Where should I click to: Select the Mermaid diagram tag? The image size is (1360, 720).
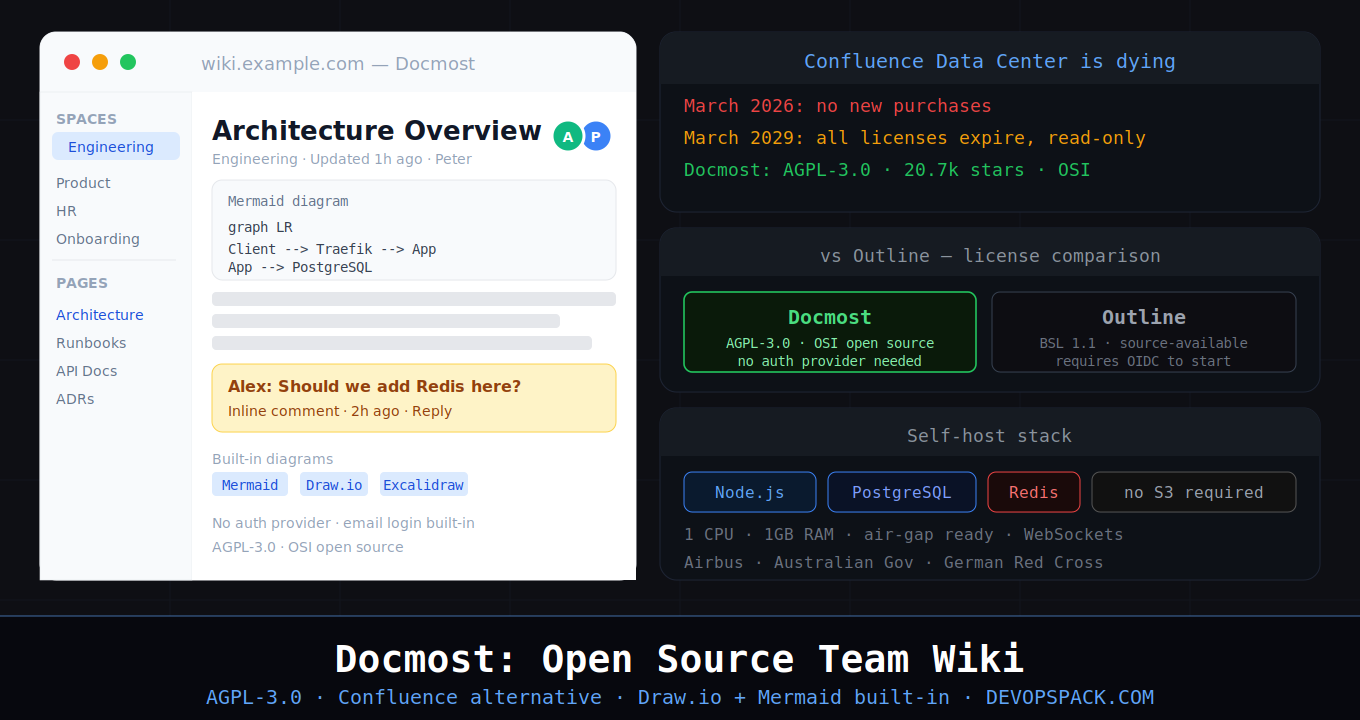pos(250,485)
